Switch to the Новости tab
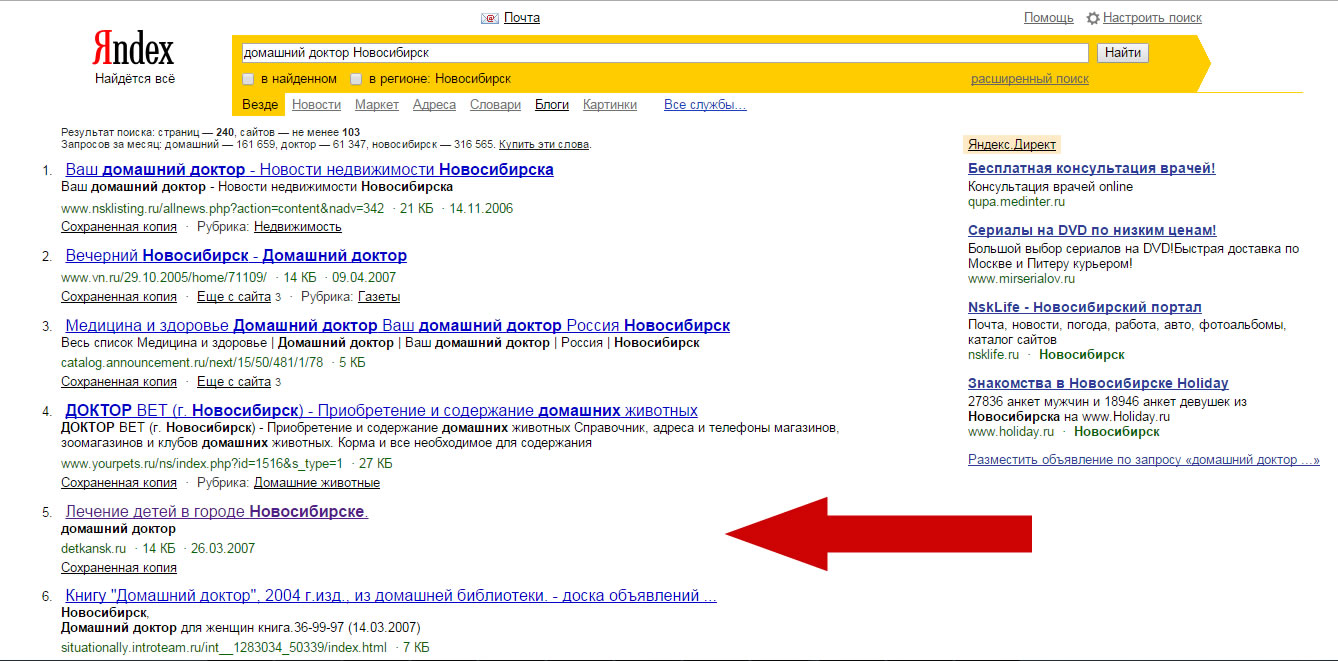Screen dimensions: 1338x661 (316, 105)
